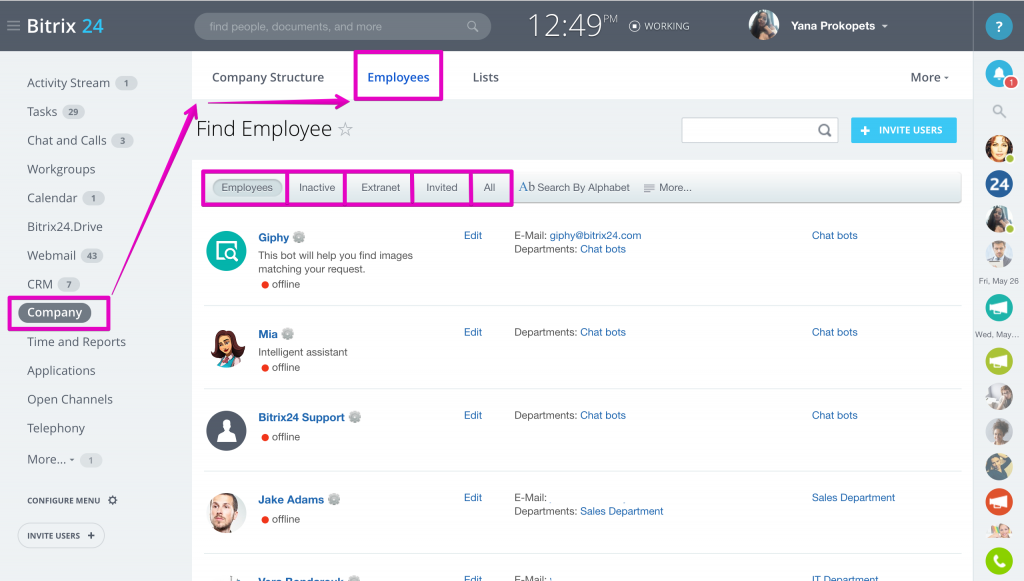Open Webmail in sidebar

point(51,255)
